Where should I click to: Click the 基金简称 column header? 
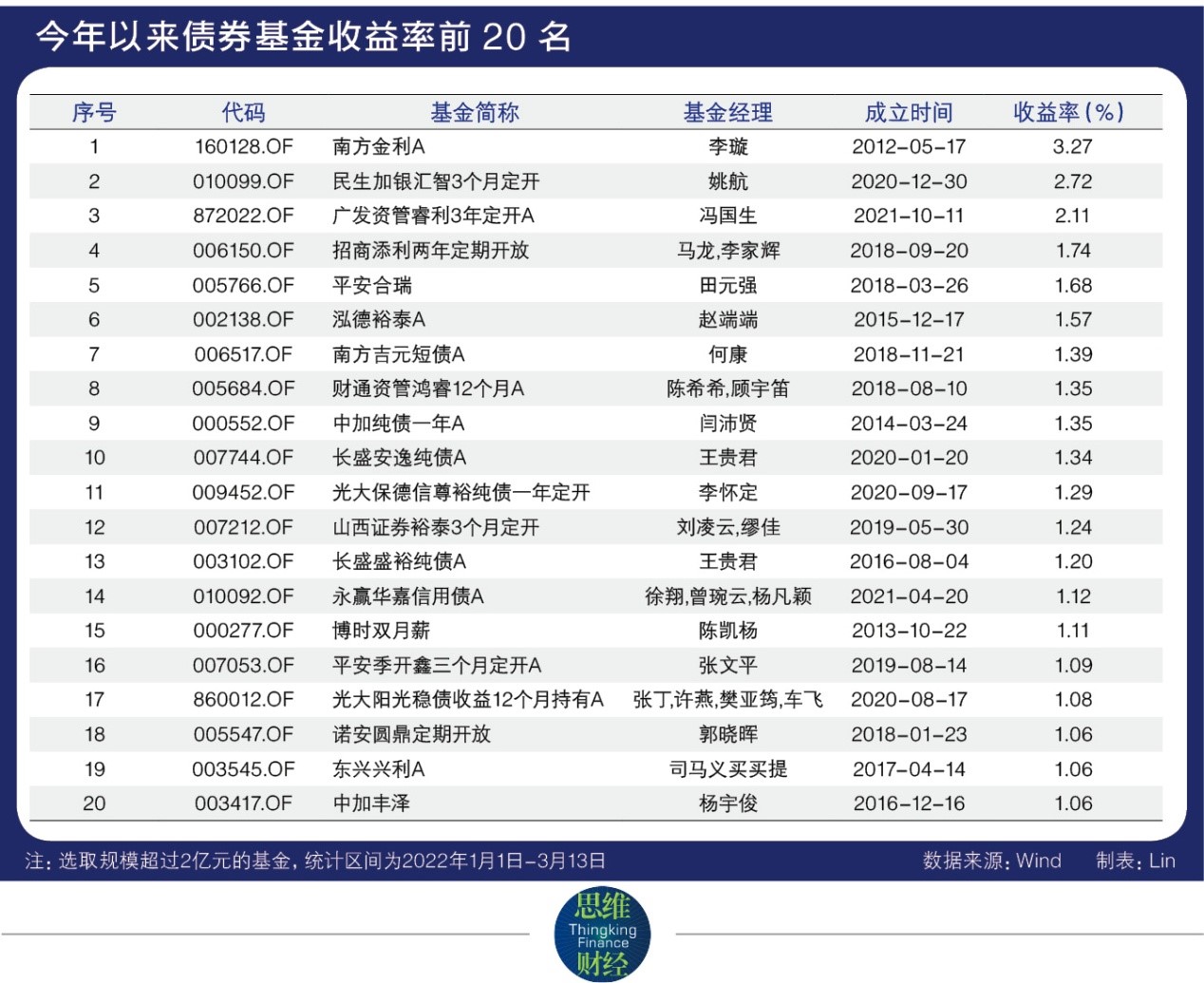[x=475, y=112]
